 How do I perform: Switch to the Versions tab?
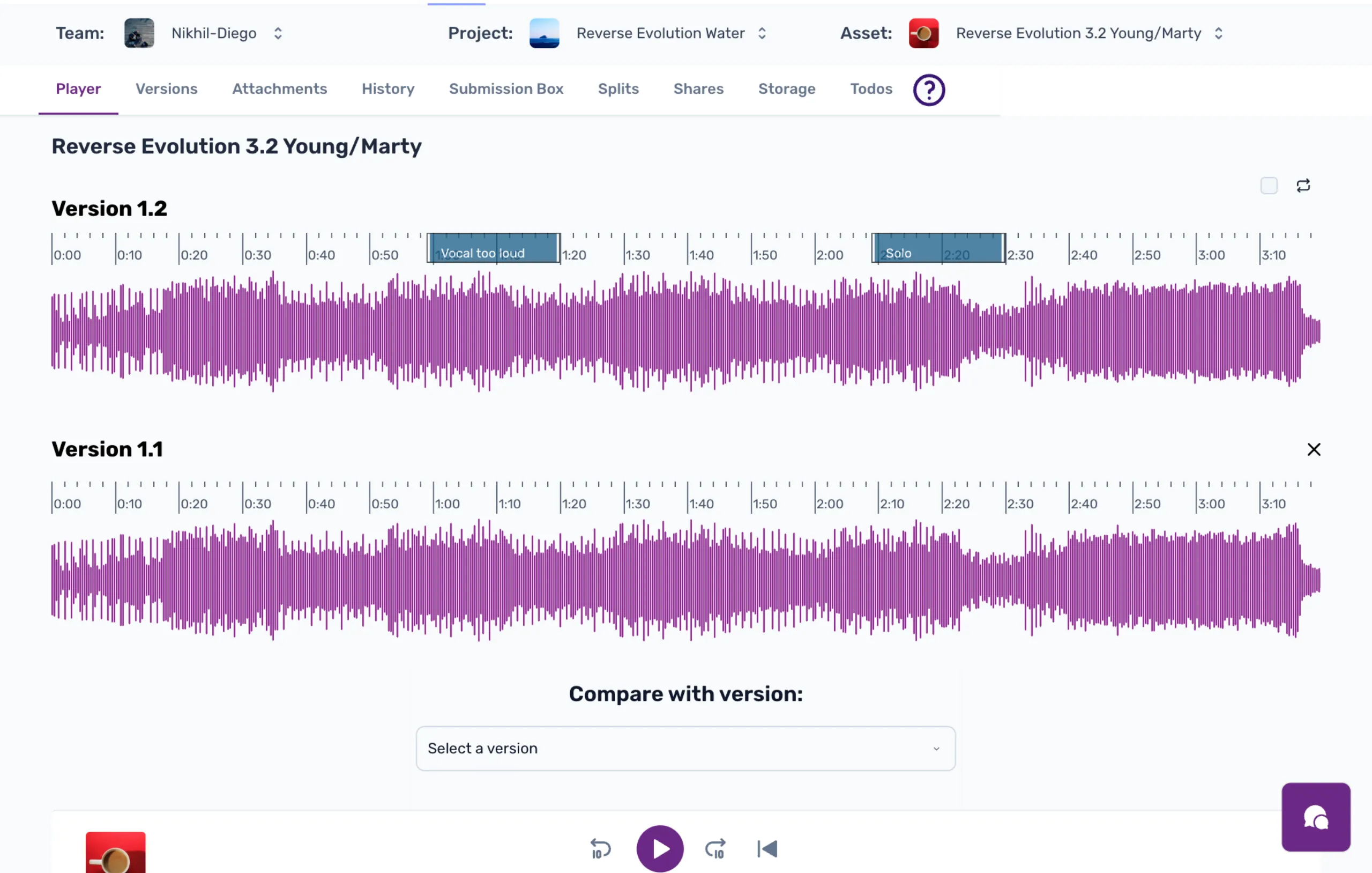click(166, 89)
